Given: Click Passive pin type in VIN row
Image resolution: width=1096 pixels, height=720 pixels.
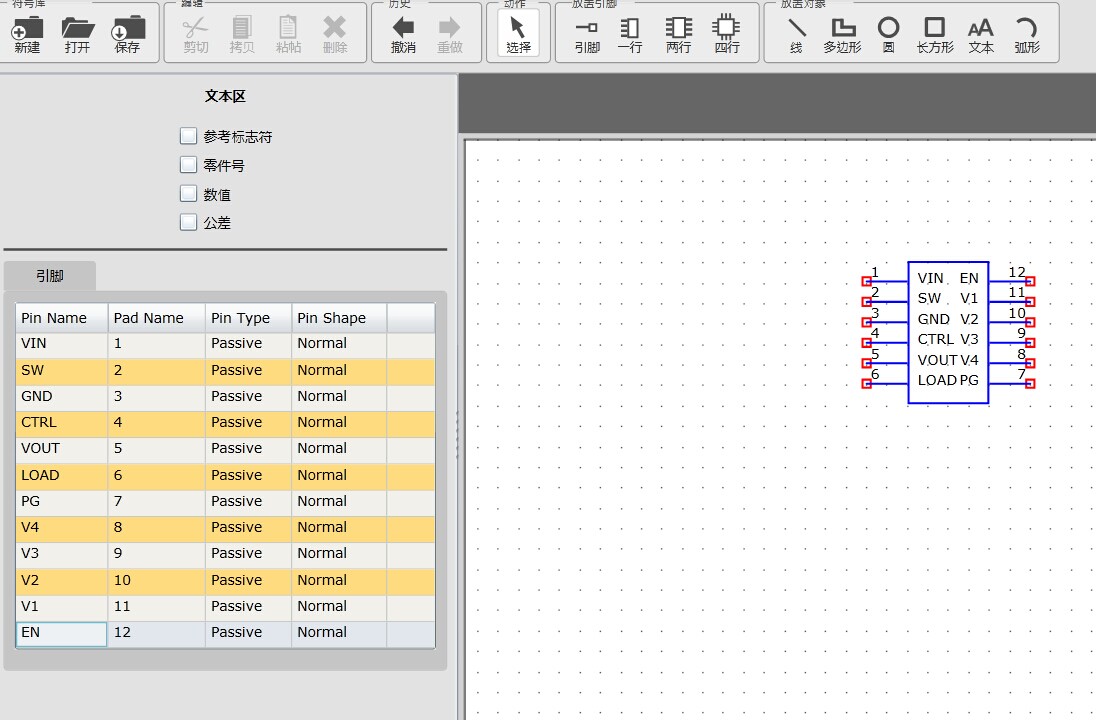Looking at the screenshot, I should (248, 344).
